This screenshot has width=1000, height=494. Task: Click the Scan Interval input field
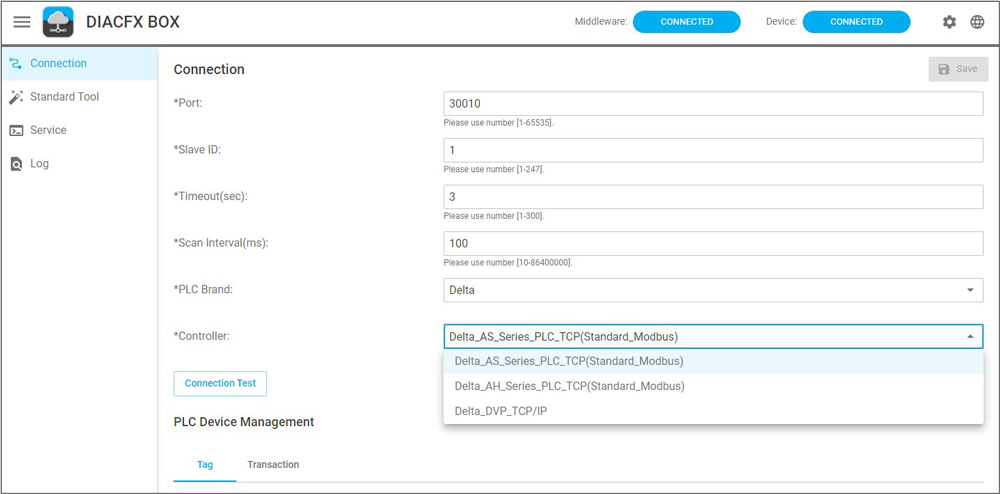click(x=712, y=243)
